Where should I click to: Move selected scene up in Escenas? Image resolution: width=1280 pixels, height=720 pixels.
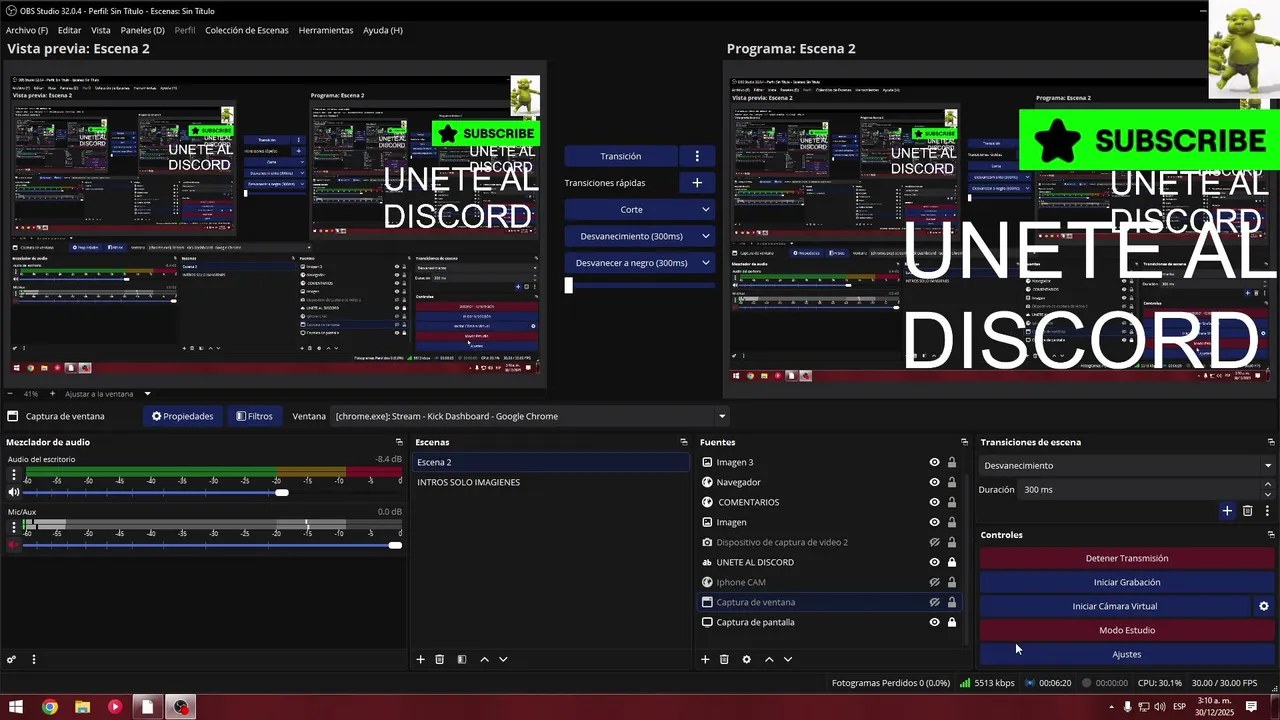tap(485, 659)
